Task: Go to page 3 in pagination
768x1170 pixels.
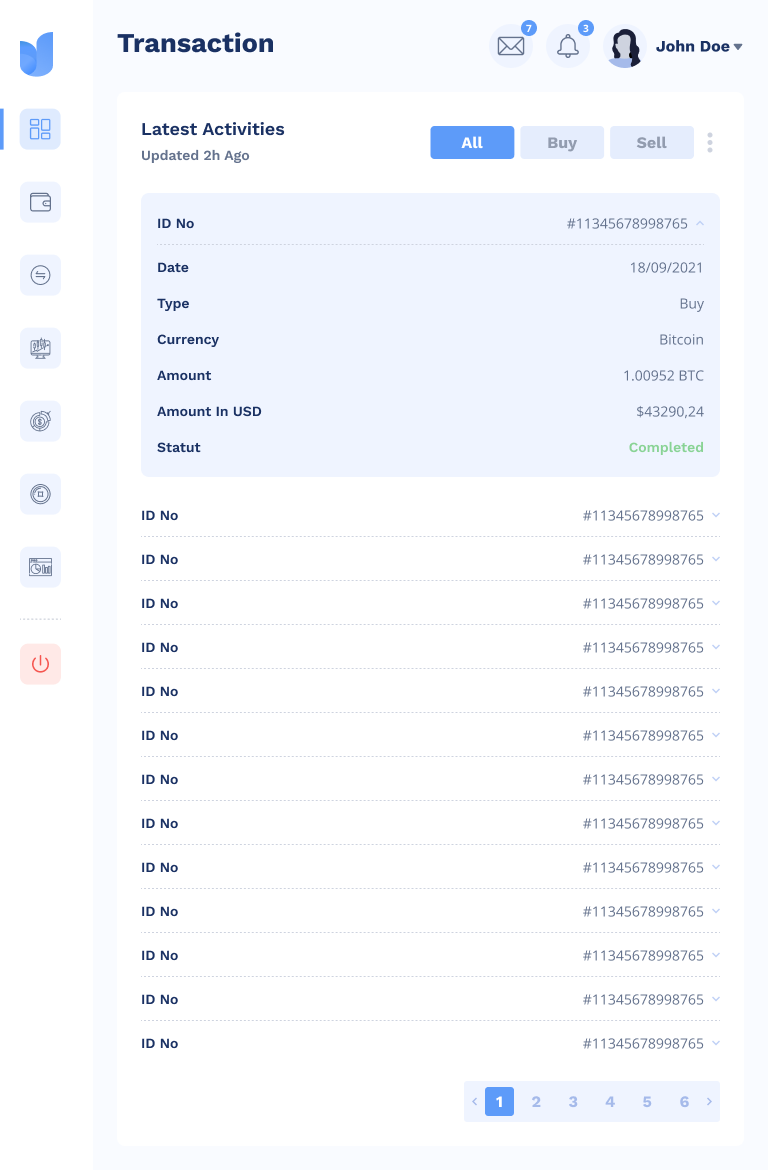Action: (x=573, y=1101)
